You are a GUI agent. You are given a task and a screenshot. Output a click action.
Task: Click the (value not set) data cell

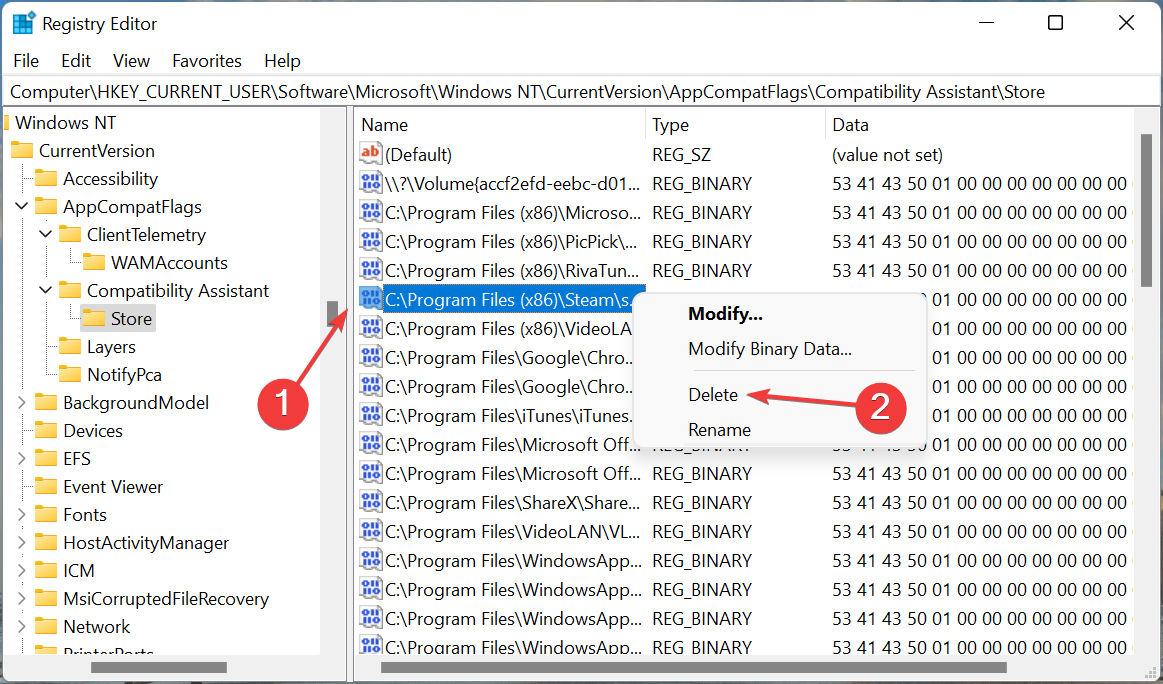[x=887, y=154]
